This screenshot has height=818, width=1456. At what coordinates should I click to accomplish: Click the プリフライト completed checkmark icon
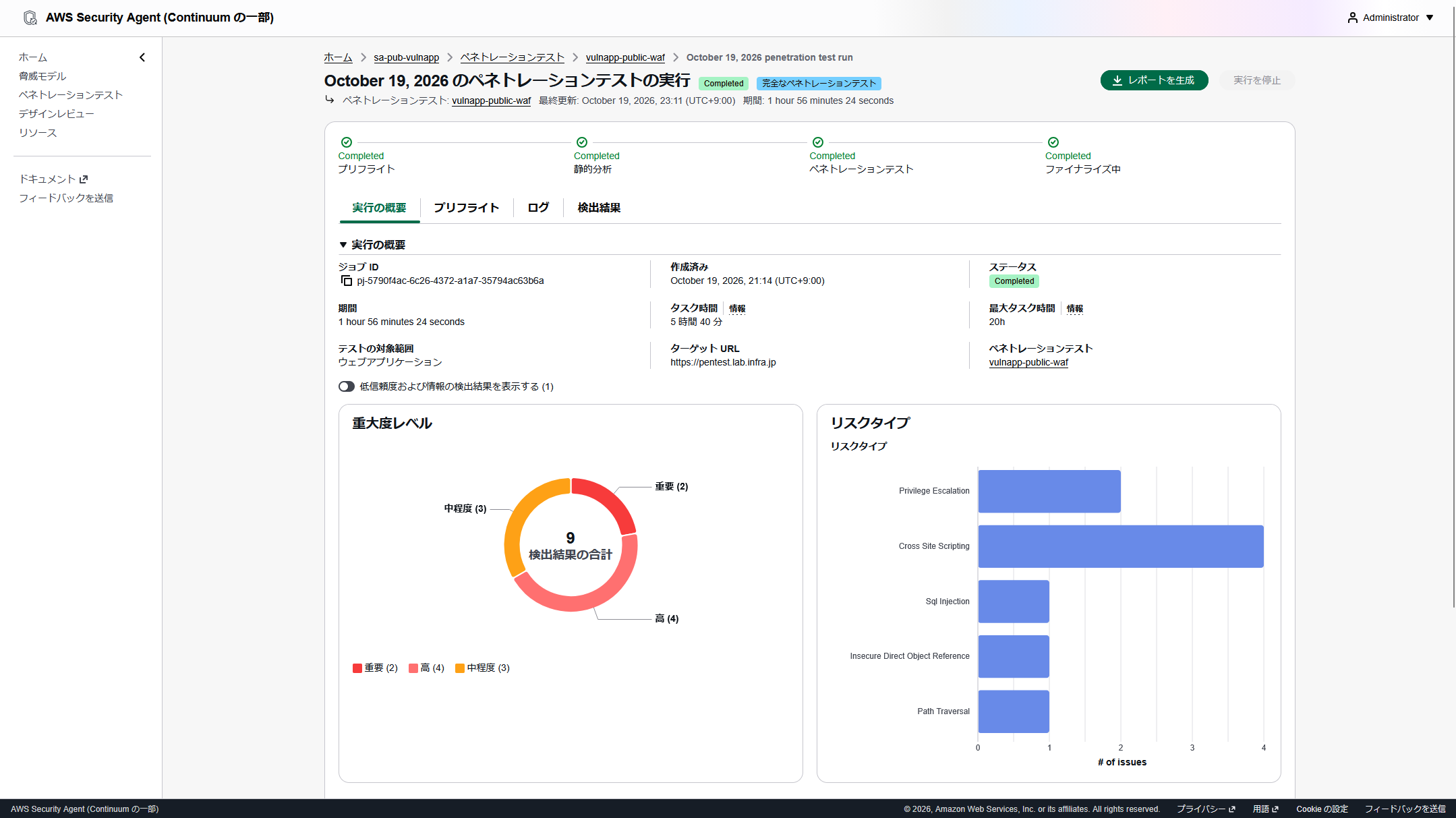347,142
